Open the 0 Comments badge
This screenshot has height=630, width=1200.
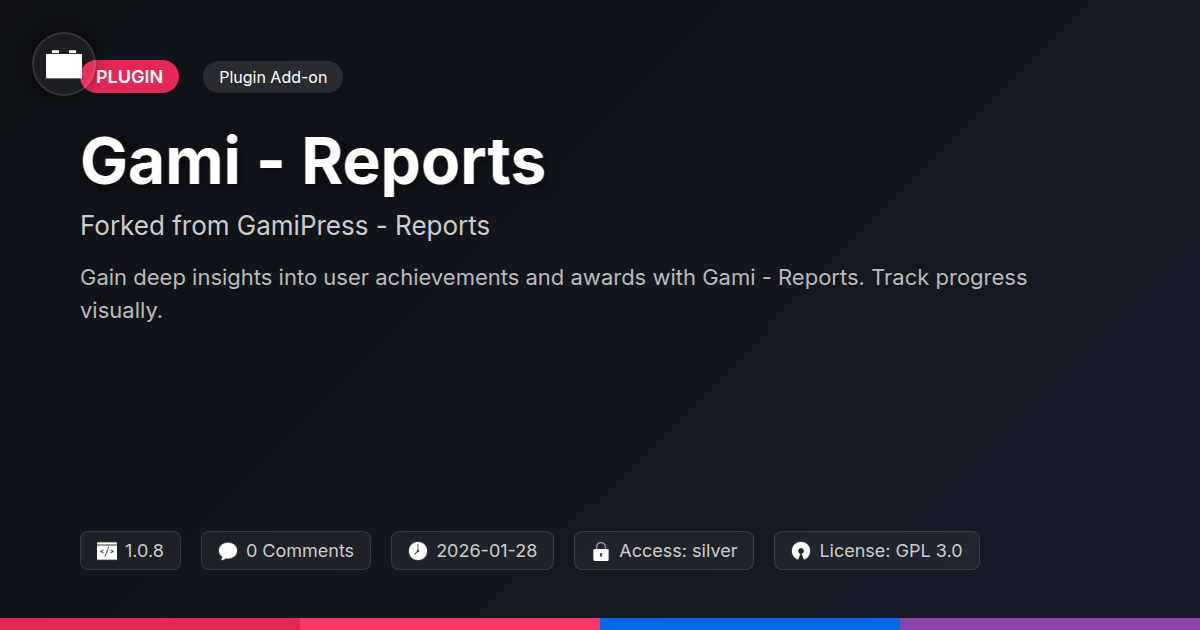tap(286, 551)
